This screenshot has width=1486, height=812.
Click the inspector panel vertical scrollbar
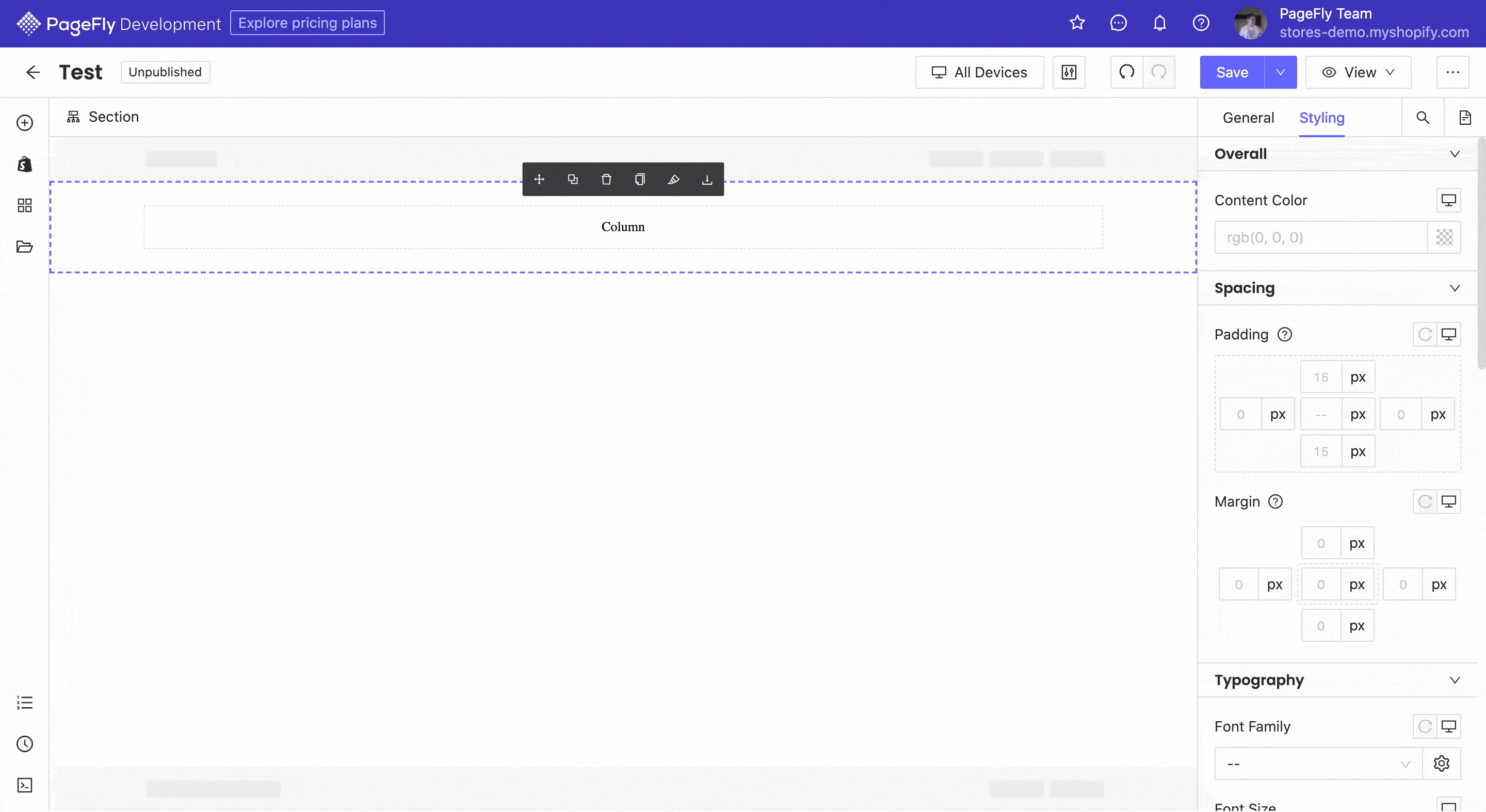point(1481,254)
